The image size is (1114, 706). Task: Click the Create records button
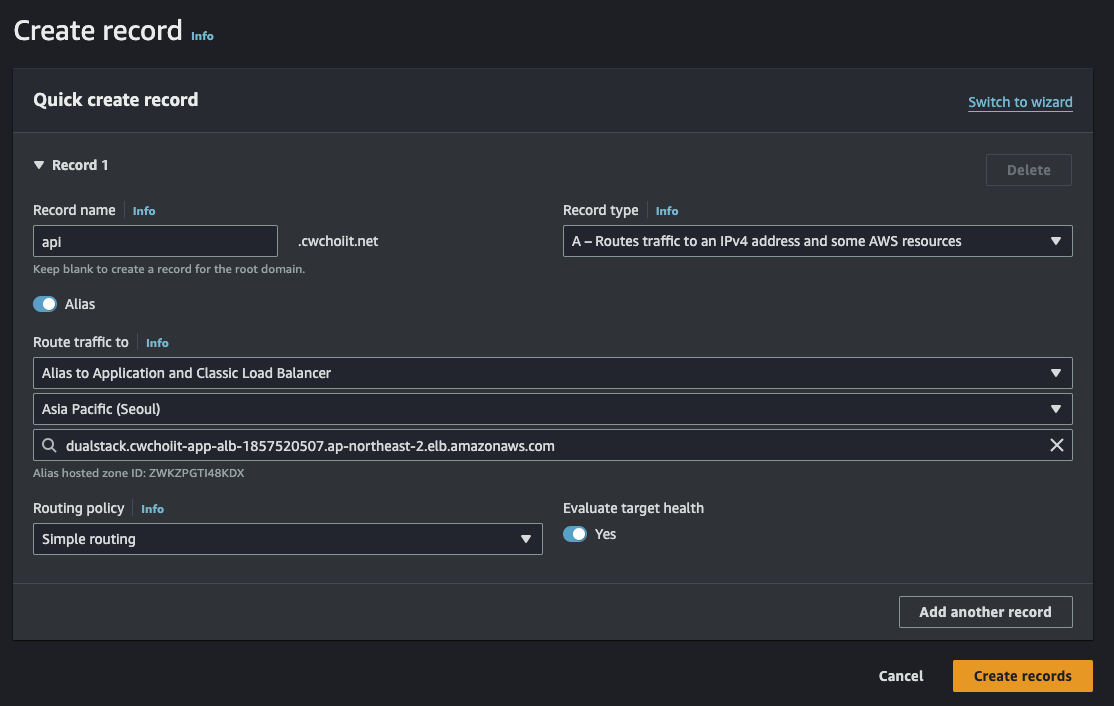pos(1022,676)
